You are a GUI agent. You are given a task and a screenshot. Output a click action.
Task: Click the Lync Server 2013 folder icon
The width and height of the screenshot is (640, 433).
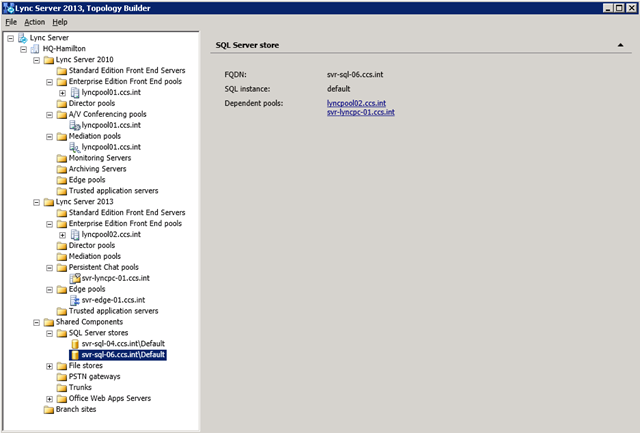[49, 202]
